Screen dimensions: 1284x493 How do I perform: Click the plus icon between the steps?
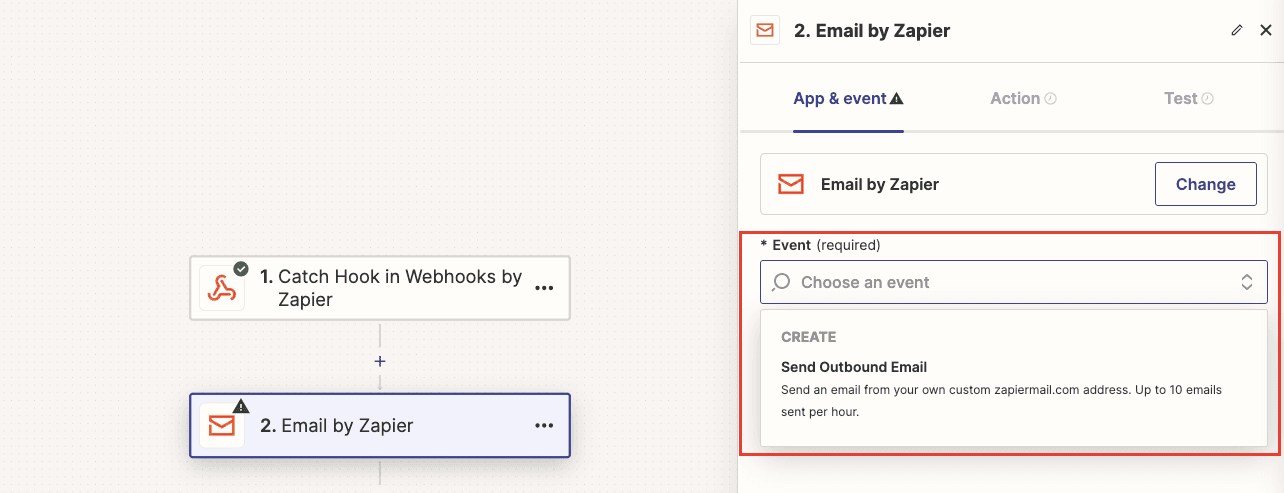(380, 361)
